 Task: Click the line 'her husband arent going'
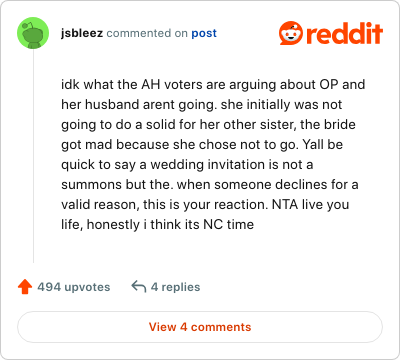tap(201, 104)
